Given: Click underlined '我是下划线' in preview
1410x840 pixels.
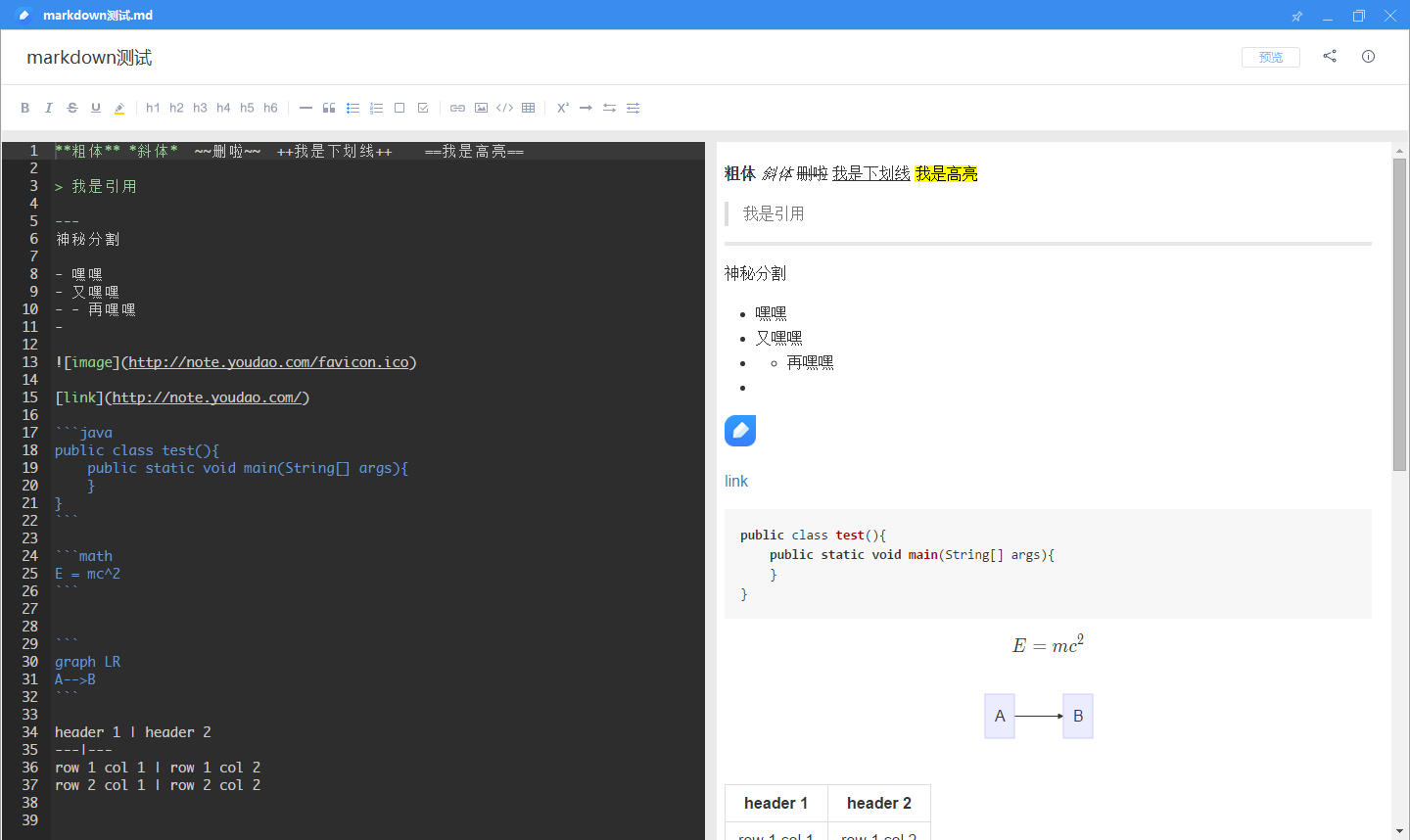Looking at the screenshot, I should 871,173.
